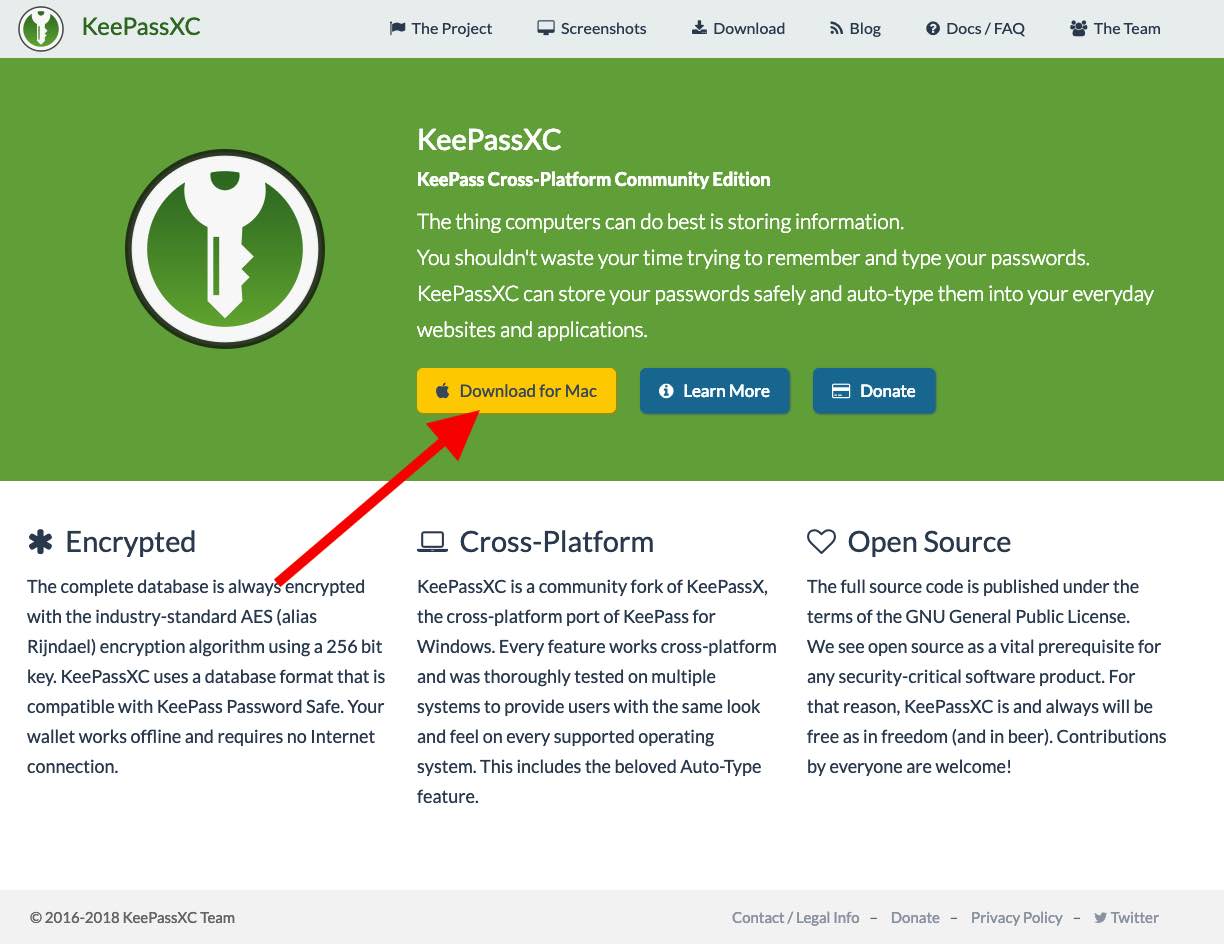Click the question mark icon beside Docs

coord(933,28)
